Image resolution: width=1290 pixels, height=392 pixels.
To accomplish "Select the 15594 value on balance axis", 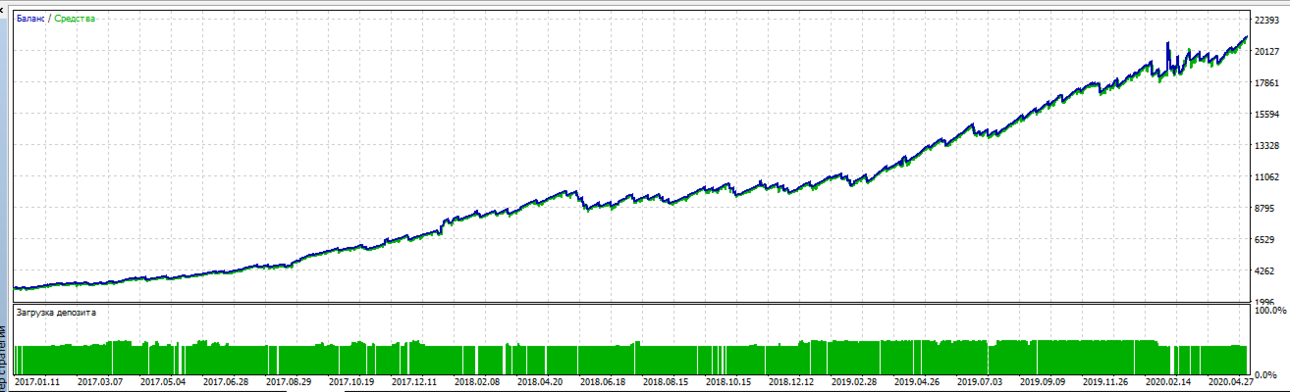I will click(x=1267, y=114).
